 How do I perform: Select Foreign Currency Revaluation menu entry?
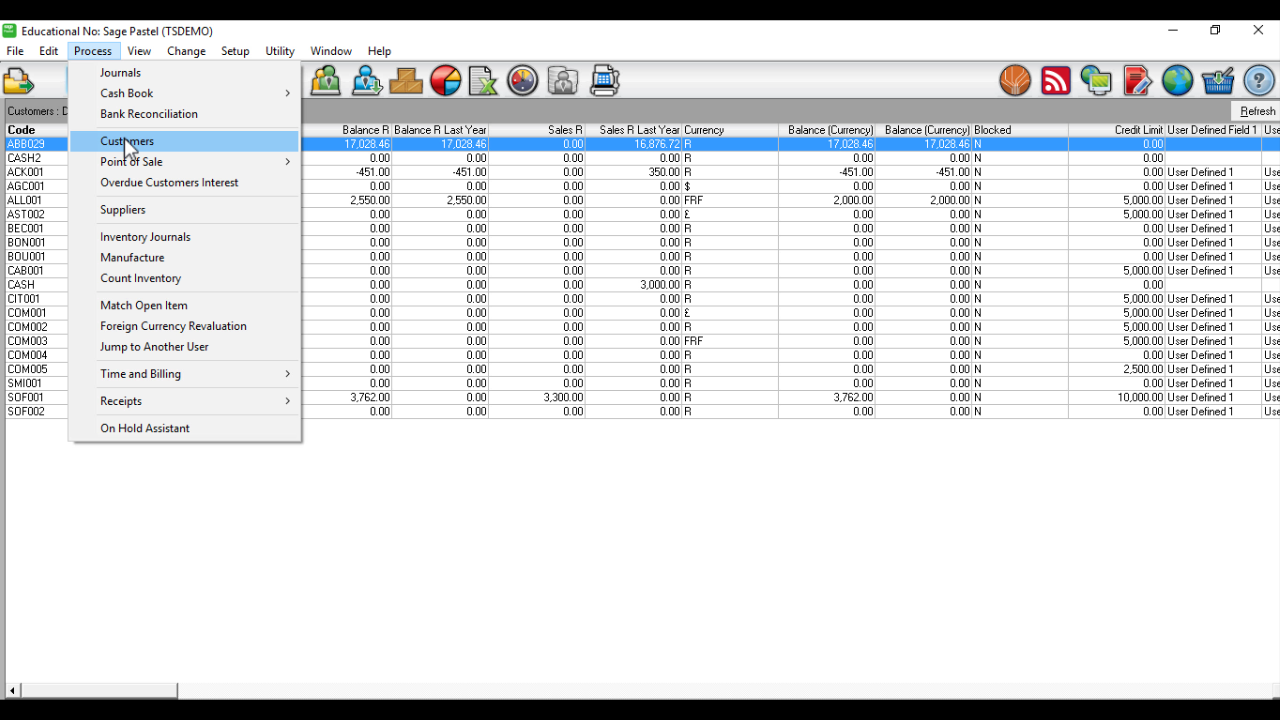click(173, 326)
